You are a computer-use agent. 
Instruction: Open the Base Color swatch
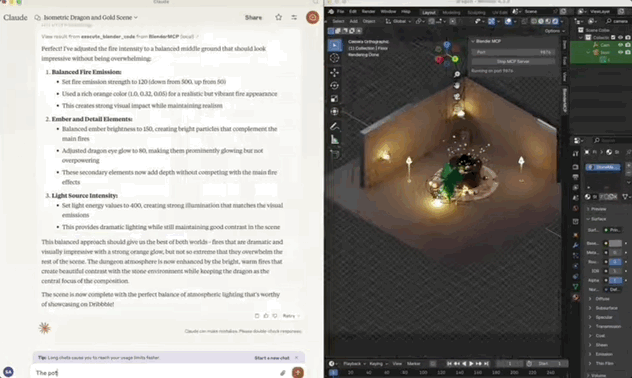(615, 243)
